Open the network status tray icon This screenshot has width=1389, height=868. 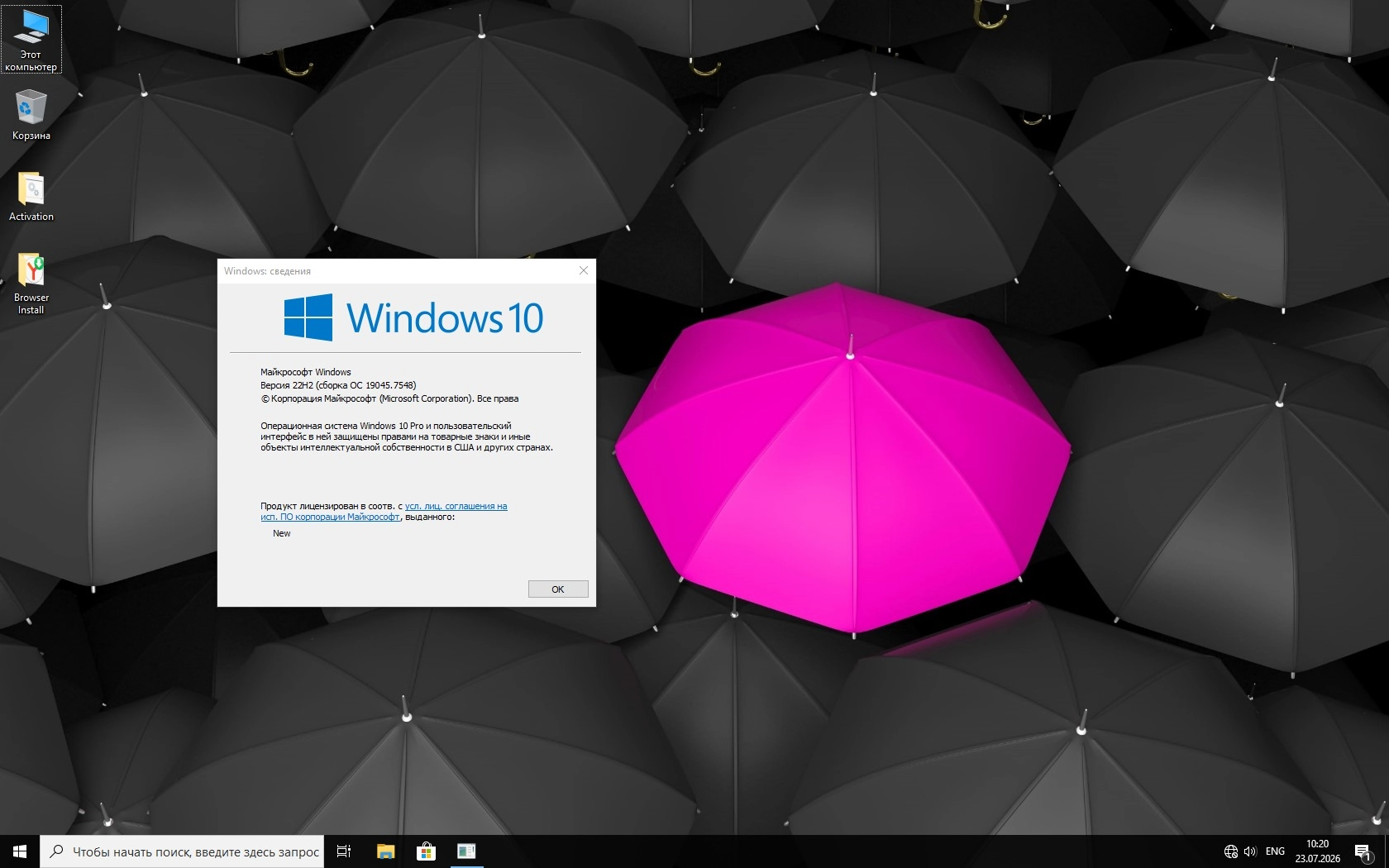click(1230, 851)
